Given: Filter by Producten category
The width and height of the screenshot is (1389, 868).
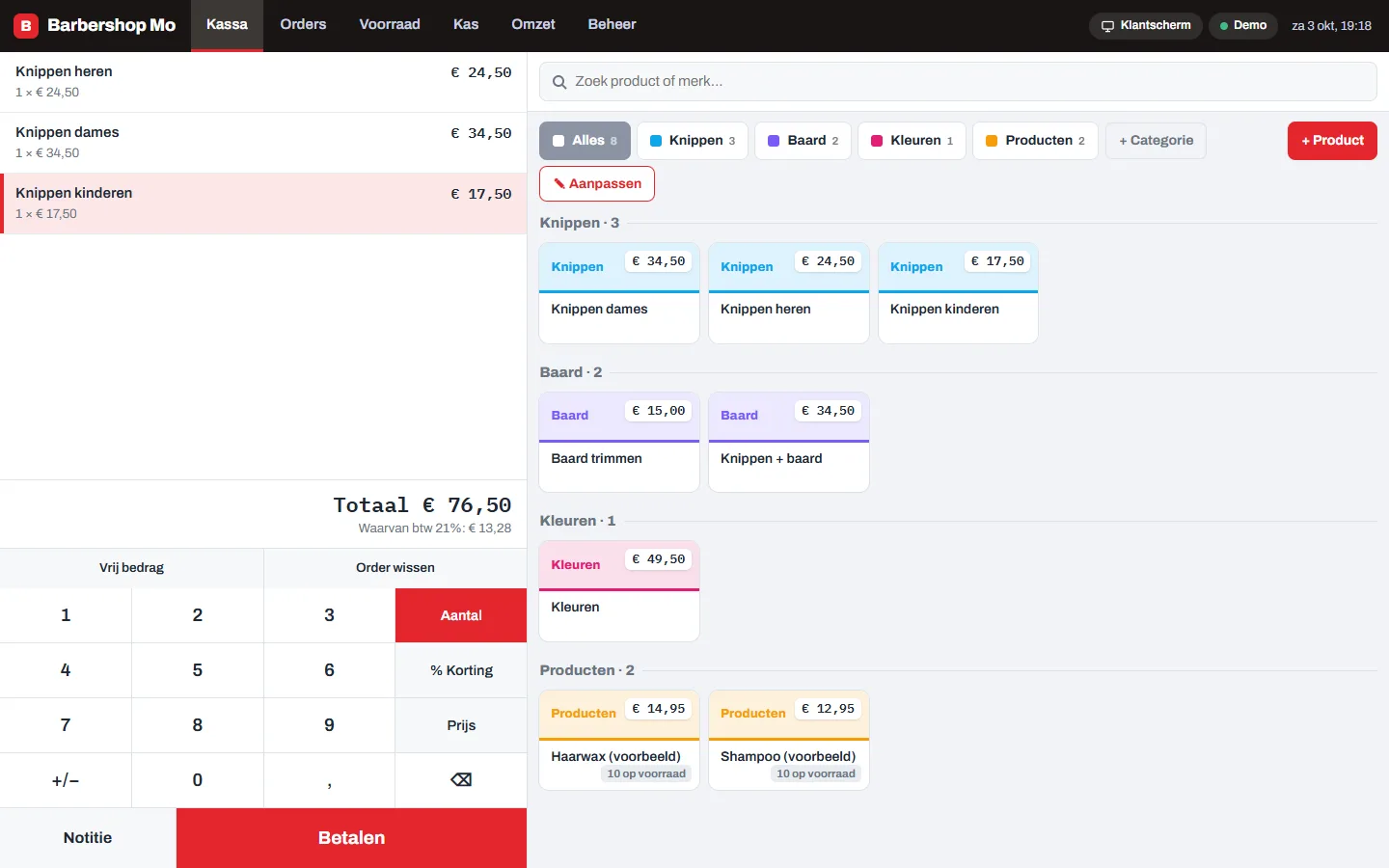Looking at the screenshot, I should point(1035,141).
